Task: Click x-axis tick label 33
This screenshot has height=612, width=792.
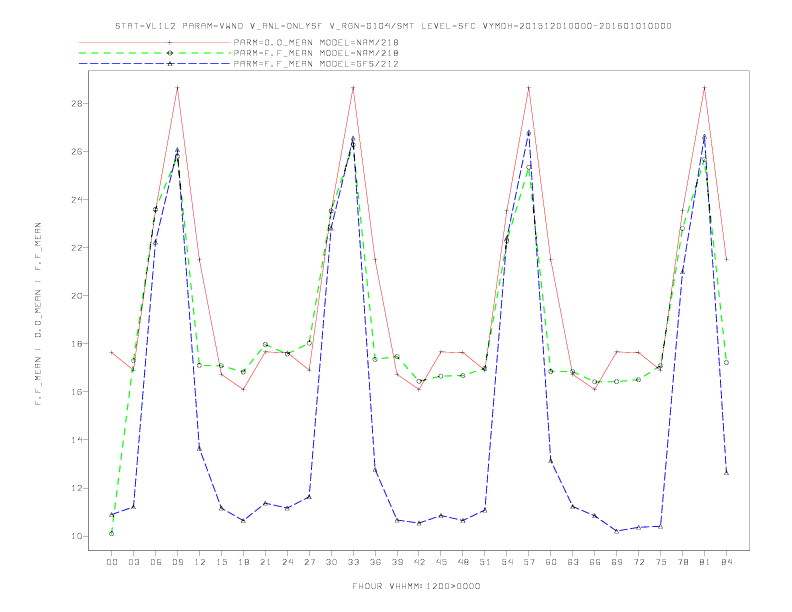Action: click(x=353, y=562)
